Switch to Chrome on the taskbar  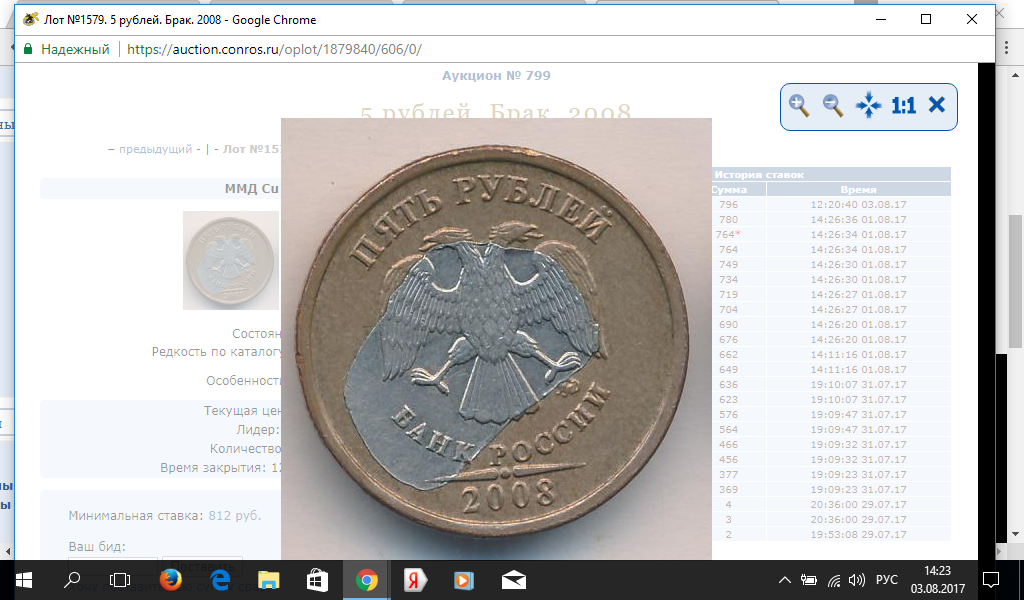366,580
